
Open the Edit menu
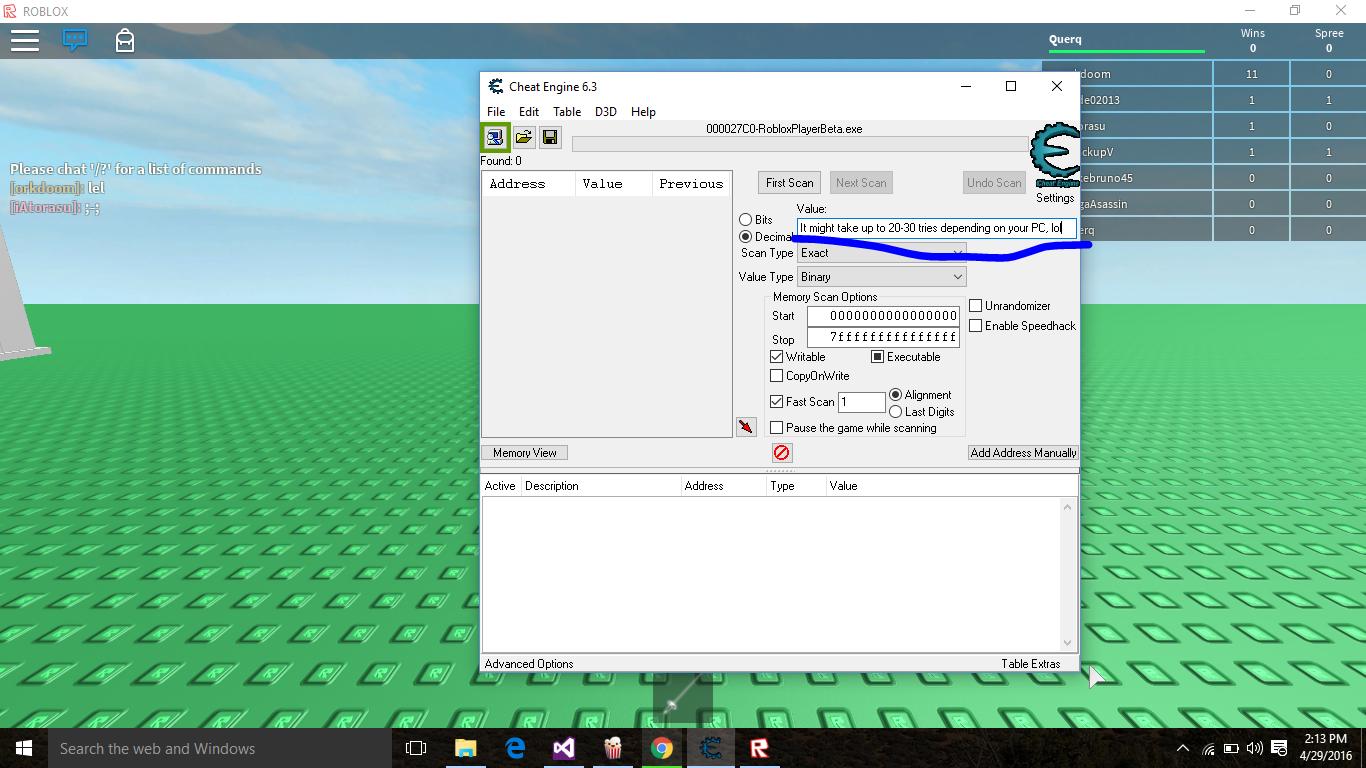point(529,112)
